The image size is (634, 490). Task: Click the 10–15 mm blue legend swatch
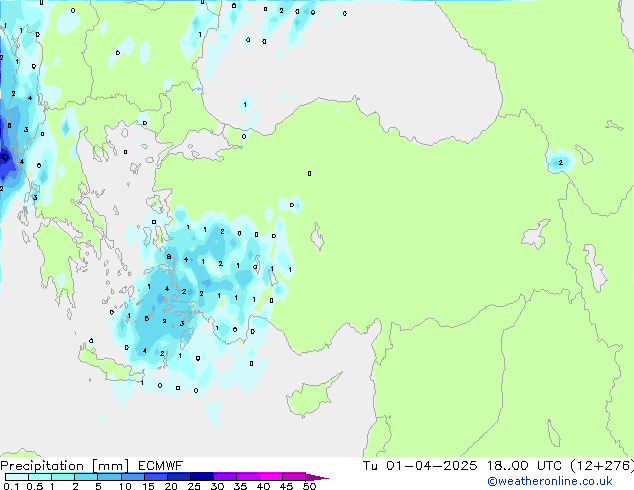[132, 477]
